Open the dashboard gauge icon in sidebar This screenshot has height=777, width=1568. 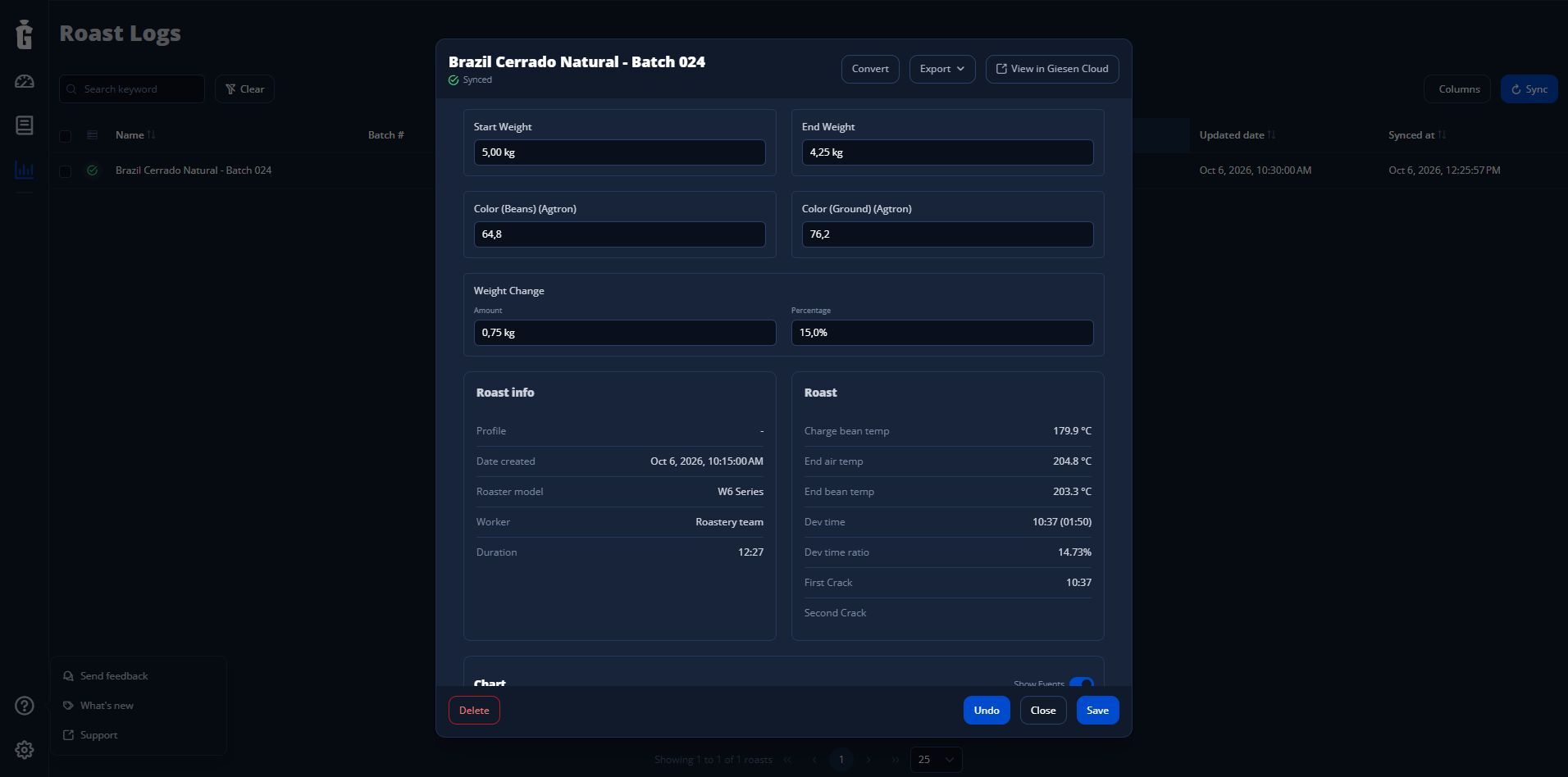pyautogui.click(x=25, y=81)
